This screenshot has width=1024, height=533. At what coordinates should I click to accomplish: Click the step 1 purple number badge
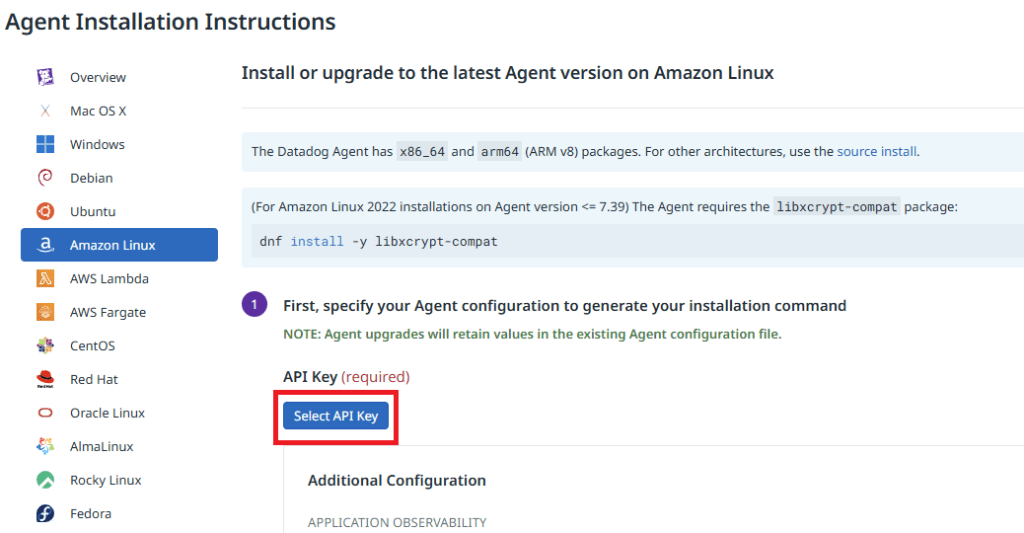[x=255, y=305]
